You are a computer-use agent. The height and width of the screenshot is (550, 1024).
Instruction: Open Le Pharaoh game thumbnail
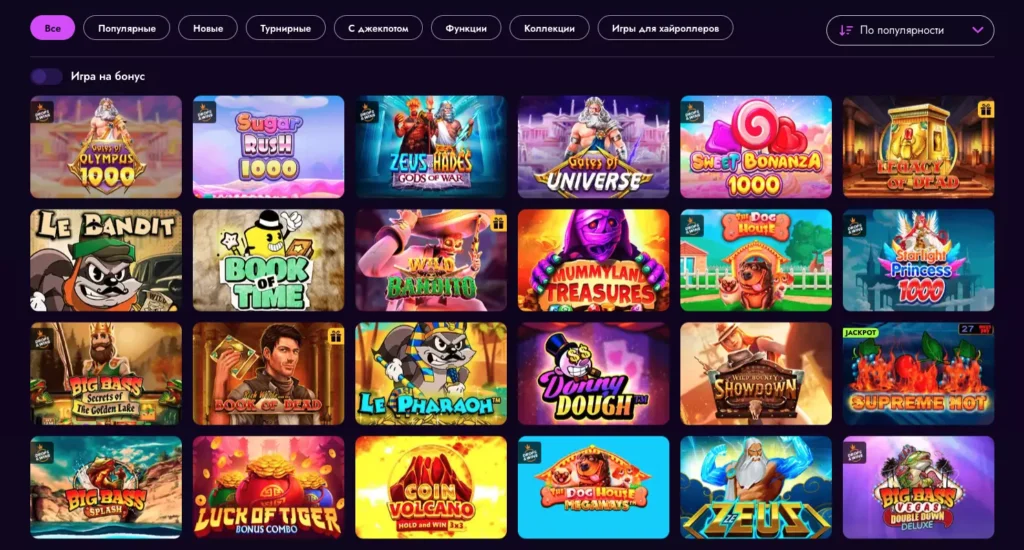[x=431, y=374]
